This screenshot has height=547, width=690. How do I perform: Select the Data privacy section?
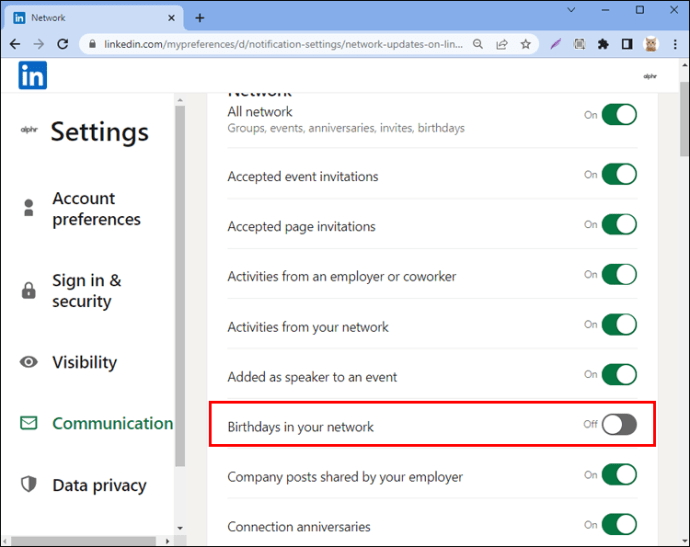[99, 485]
